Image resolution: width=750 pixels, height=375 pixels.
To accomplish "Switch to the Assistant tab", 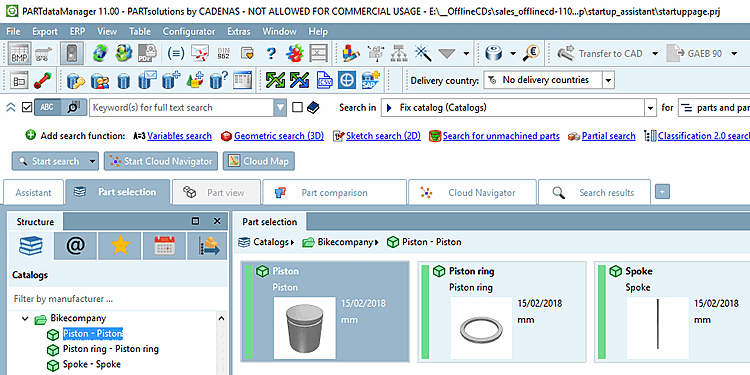I will (x=33, y=193).
